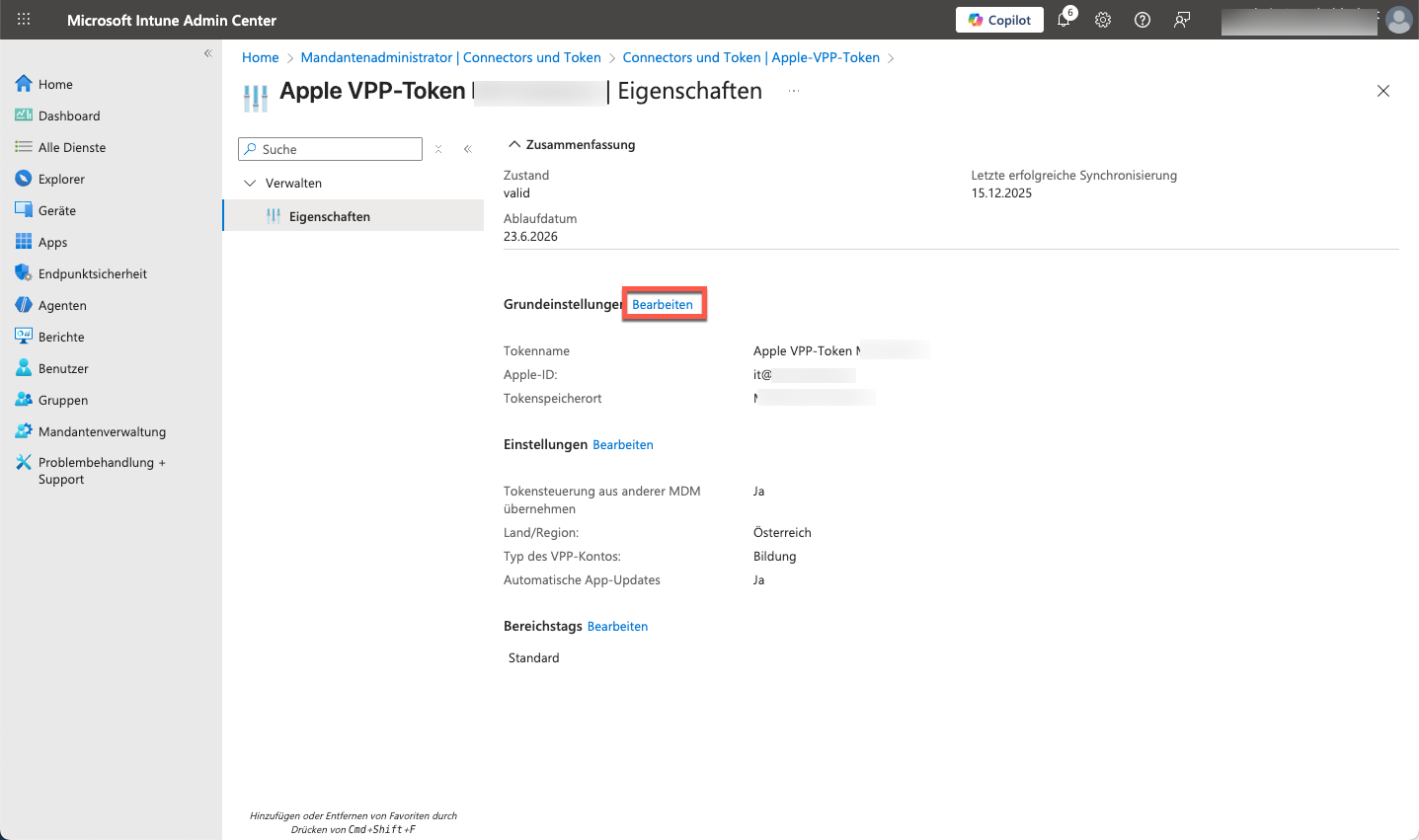Collapse the resource menu double chevron
Viewport: 1419px width, 840px height.
[467, 149]
